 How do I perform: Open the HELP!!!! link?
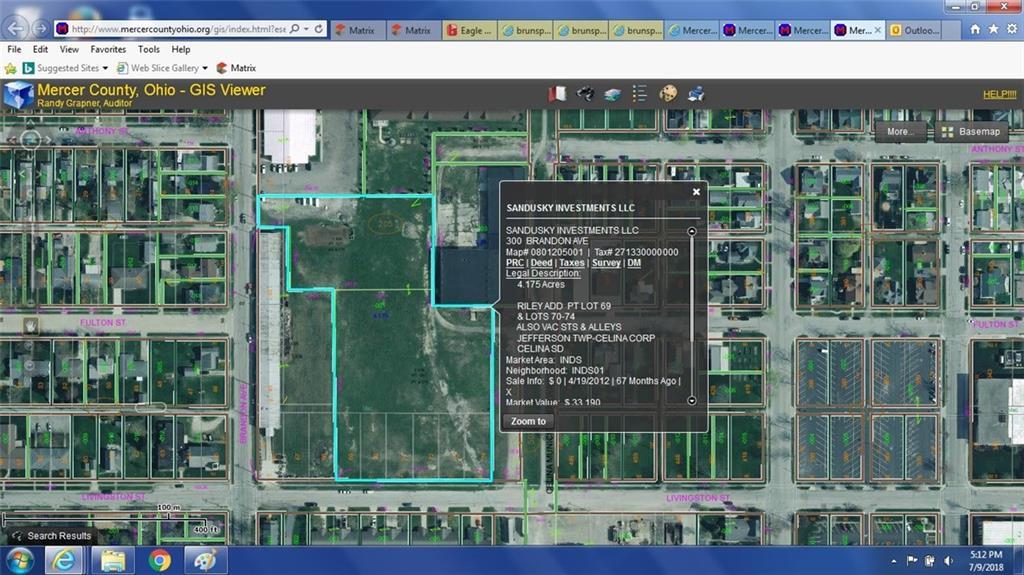pos(1000,94)
